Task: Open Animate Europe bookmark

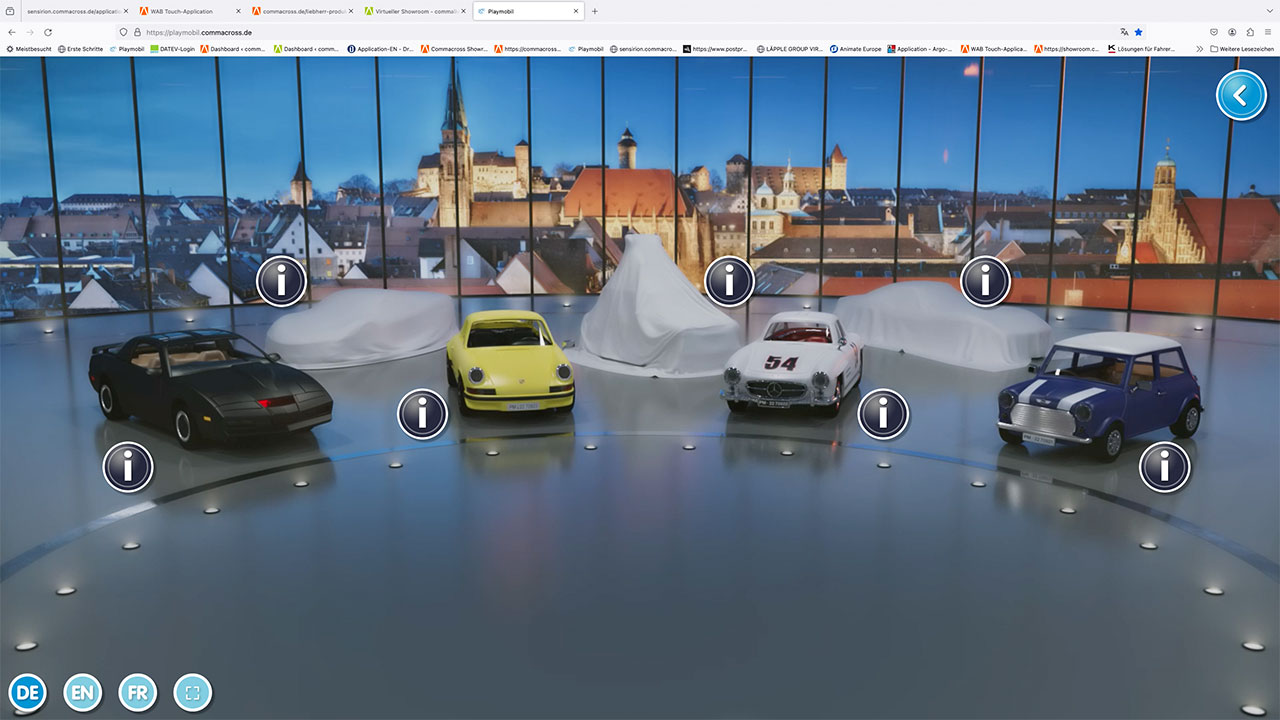Action: tap(856, 48)
